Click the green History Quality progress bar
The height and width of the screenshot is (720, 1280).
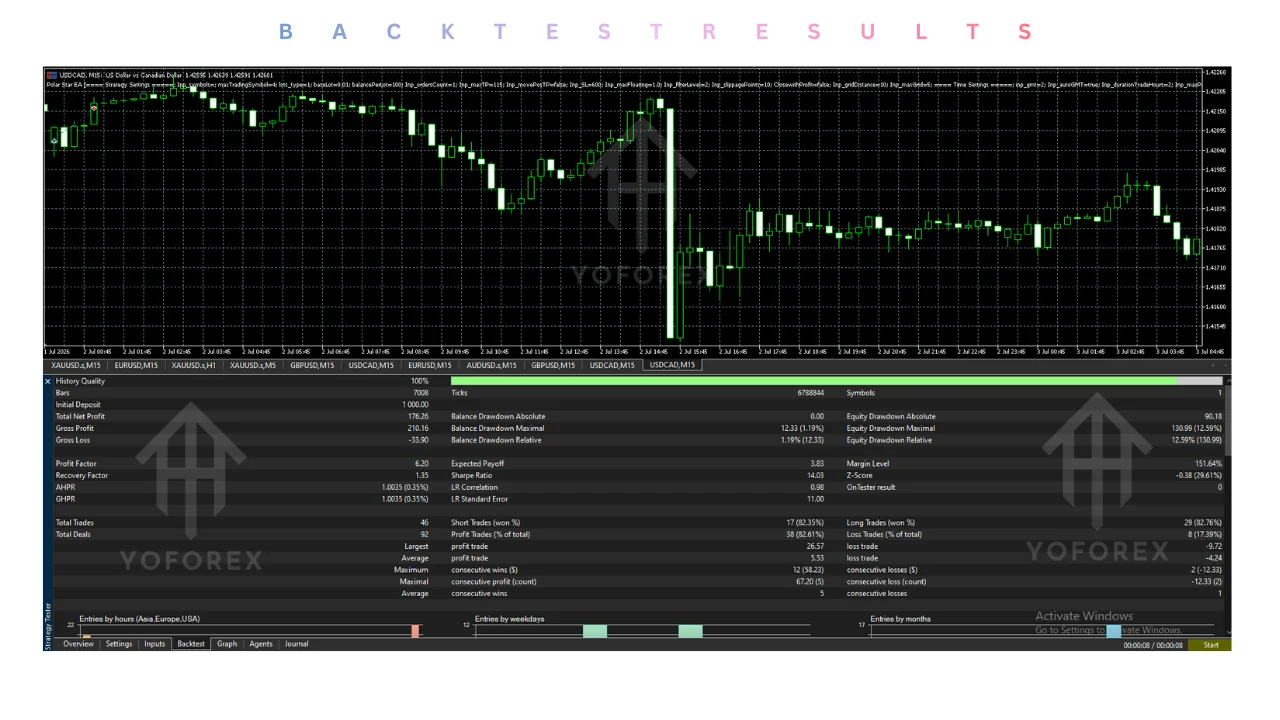[x=814, y=381]
